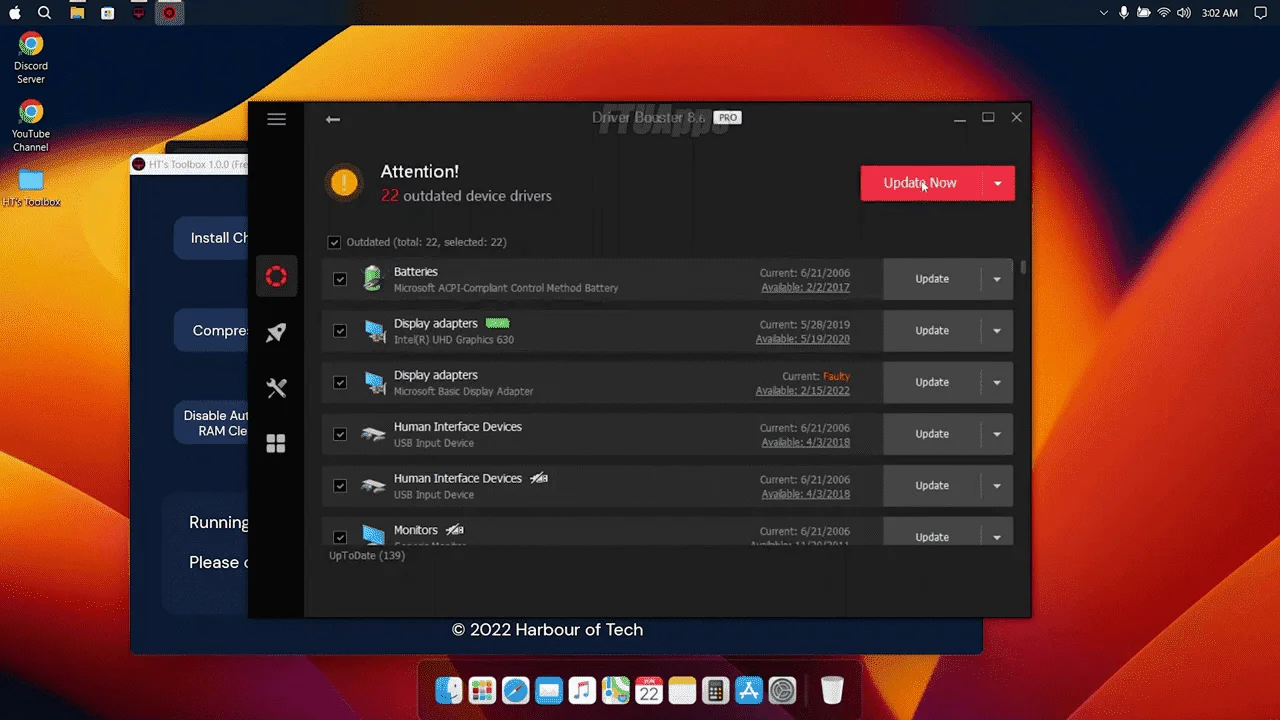The image size is (1280, 720).
Task: Expand the Microsoft Basic Display Adapter Update dropdown
Action: click(x=997, y=383)
